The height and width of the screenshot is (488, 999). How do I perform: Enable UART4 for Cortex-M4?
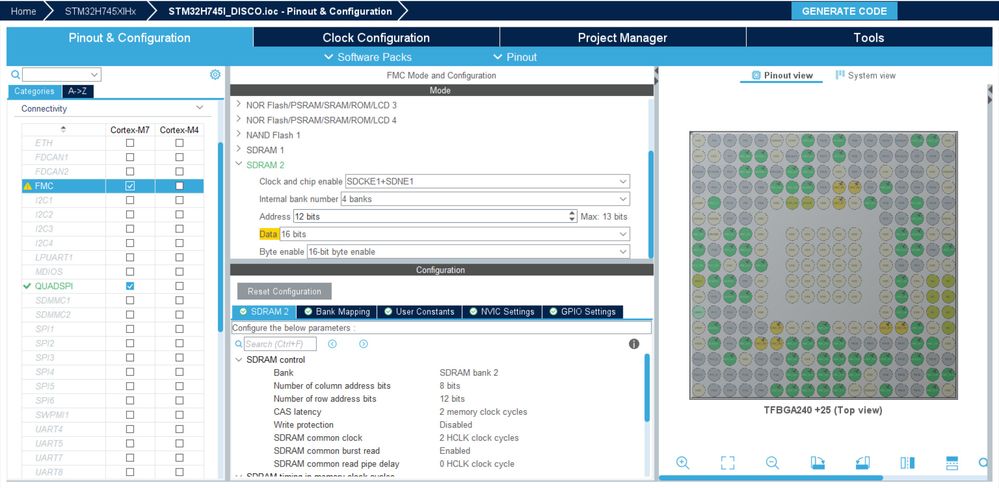pos(180,429)
